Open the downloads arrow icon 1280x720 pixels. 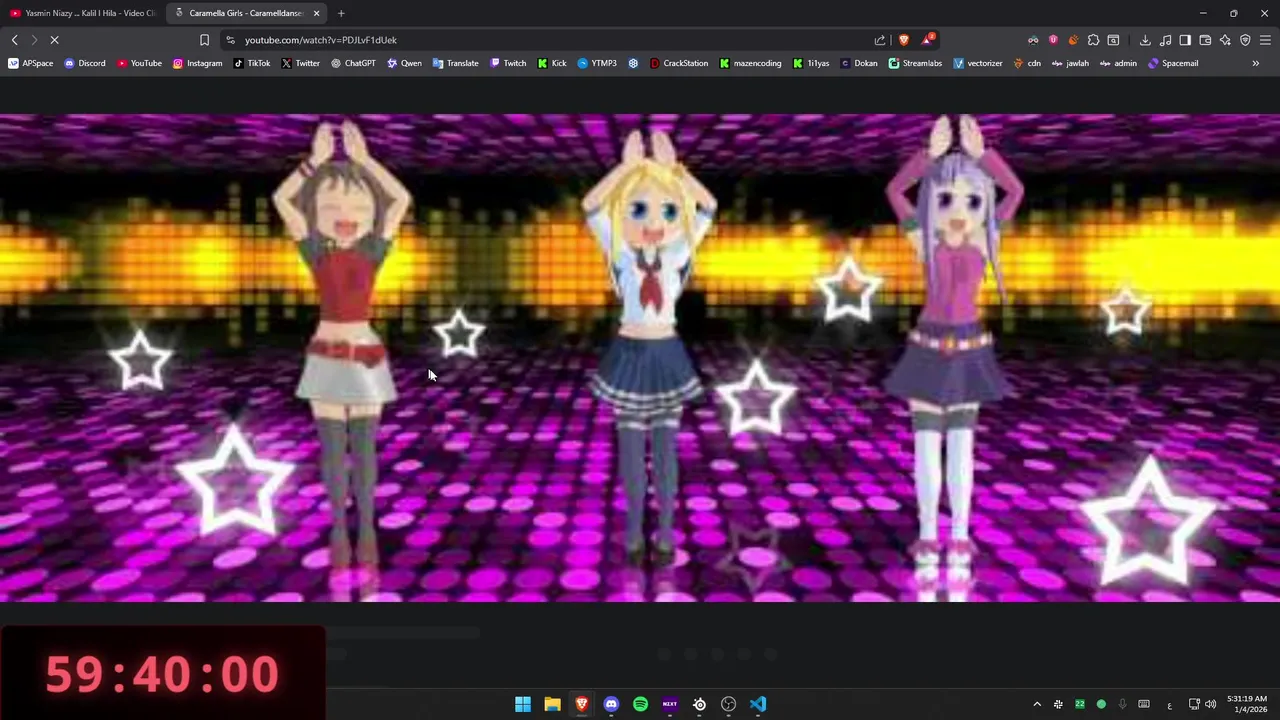coord(1145,40)
